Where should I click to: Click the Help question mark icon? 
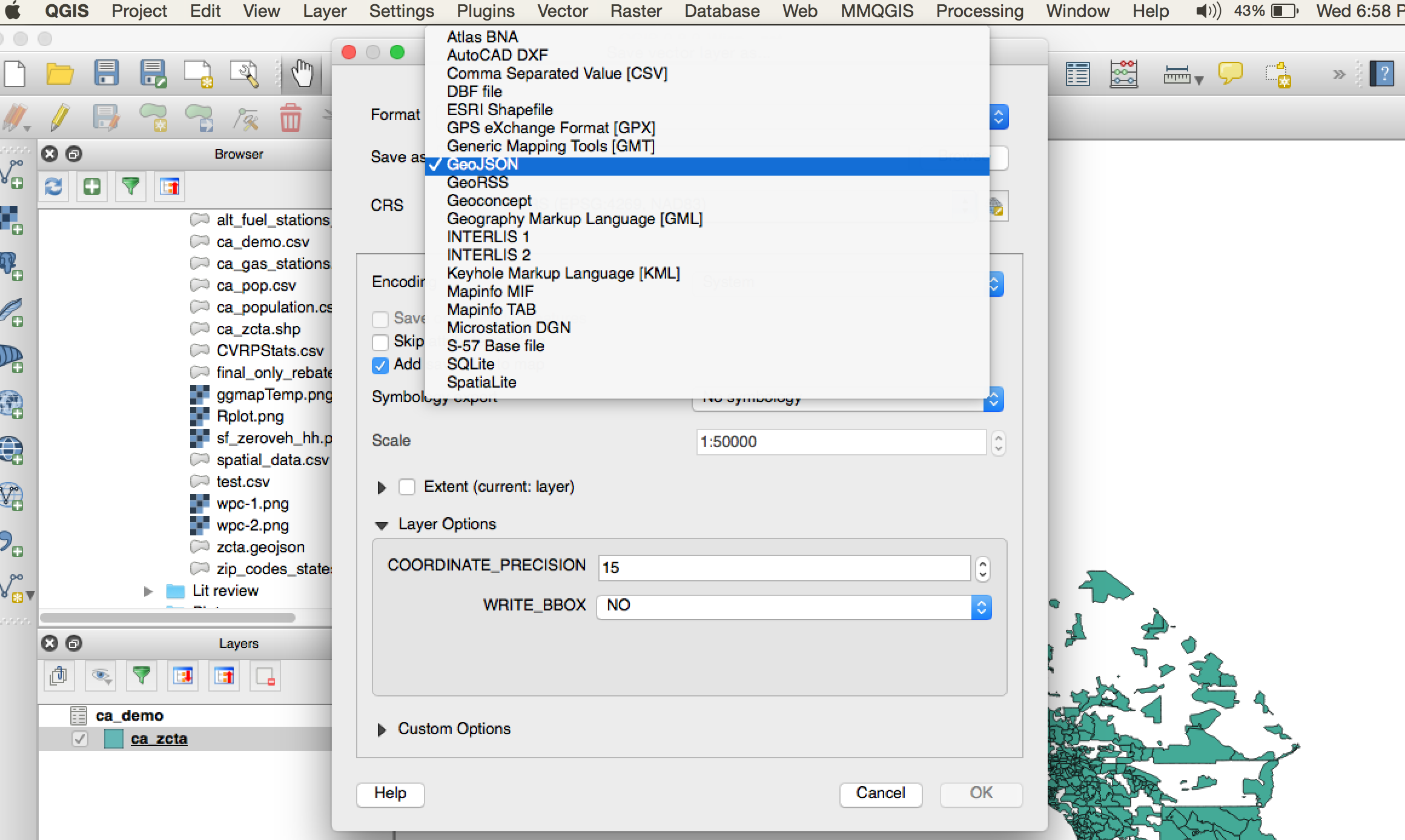coord(1382,74)
